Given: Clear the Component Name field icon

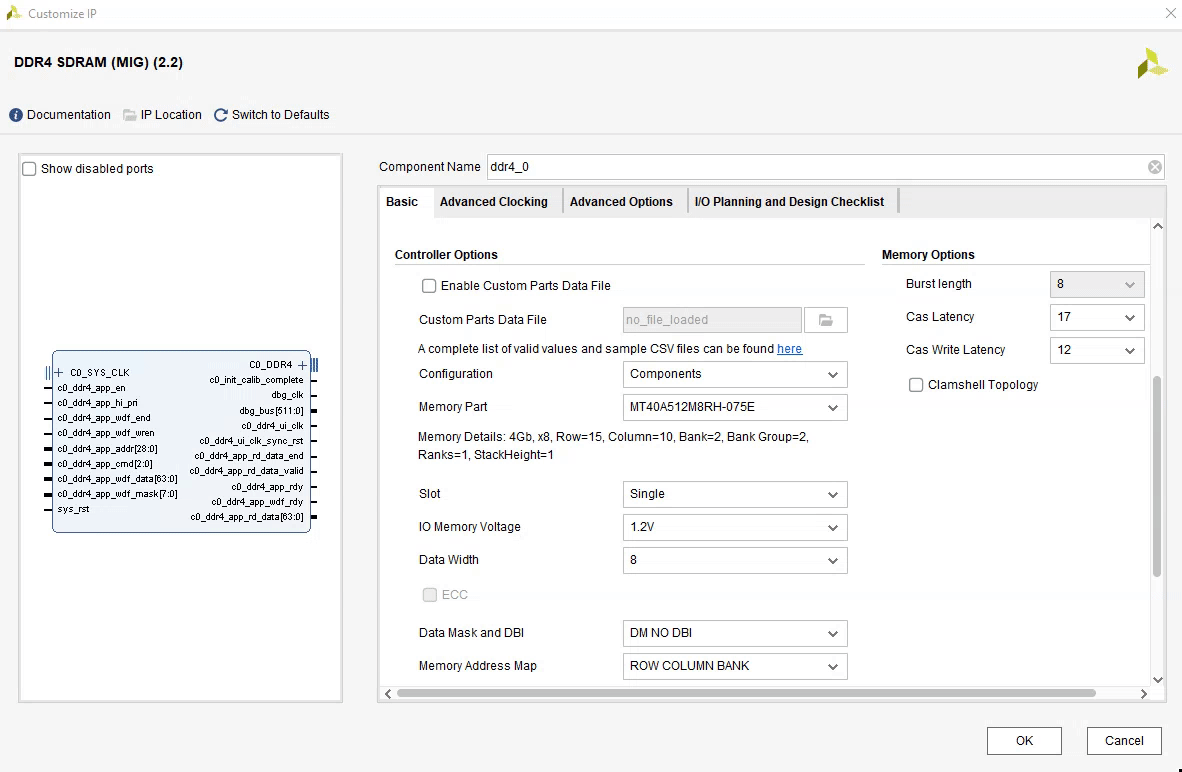Looking at the screenshot, I should 1154,167.
